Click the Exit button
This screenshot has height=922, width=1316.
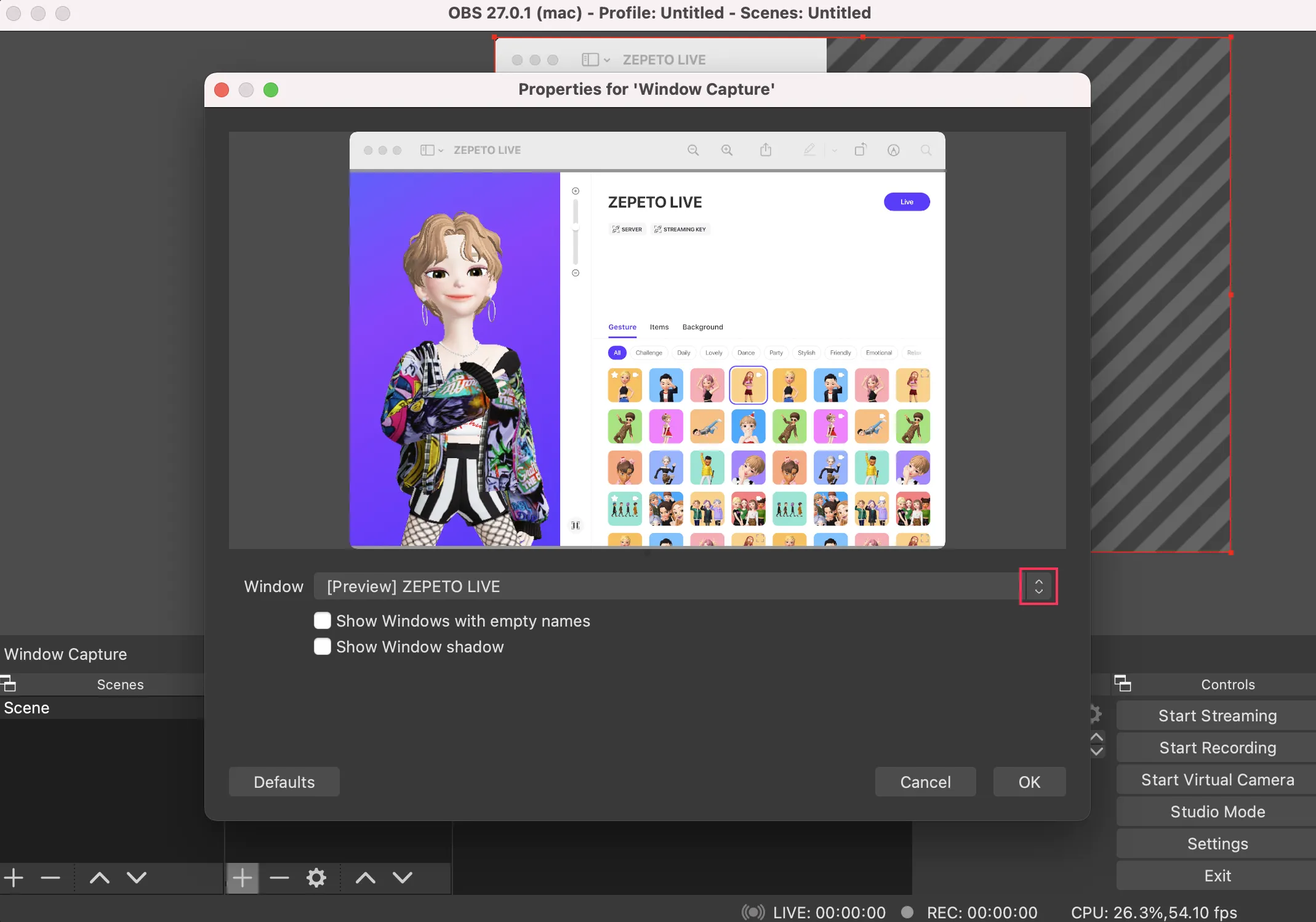tap(1217, 875)
